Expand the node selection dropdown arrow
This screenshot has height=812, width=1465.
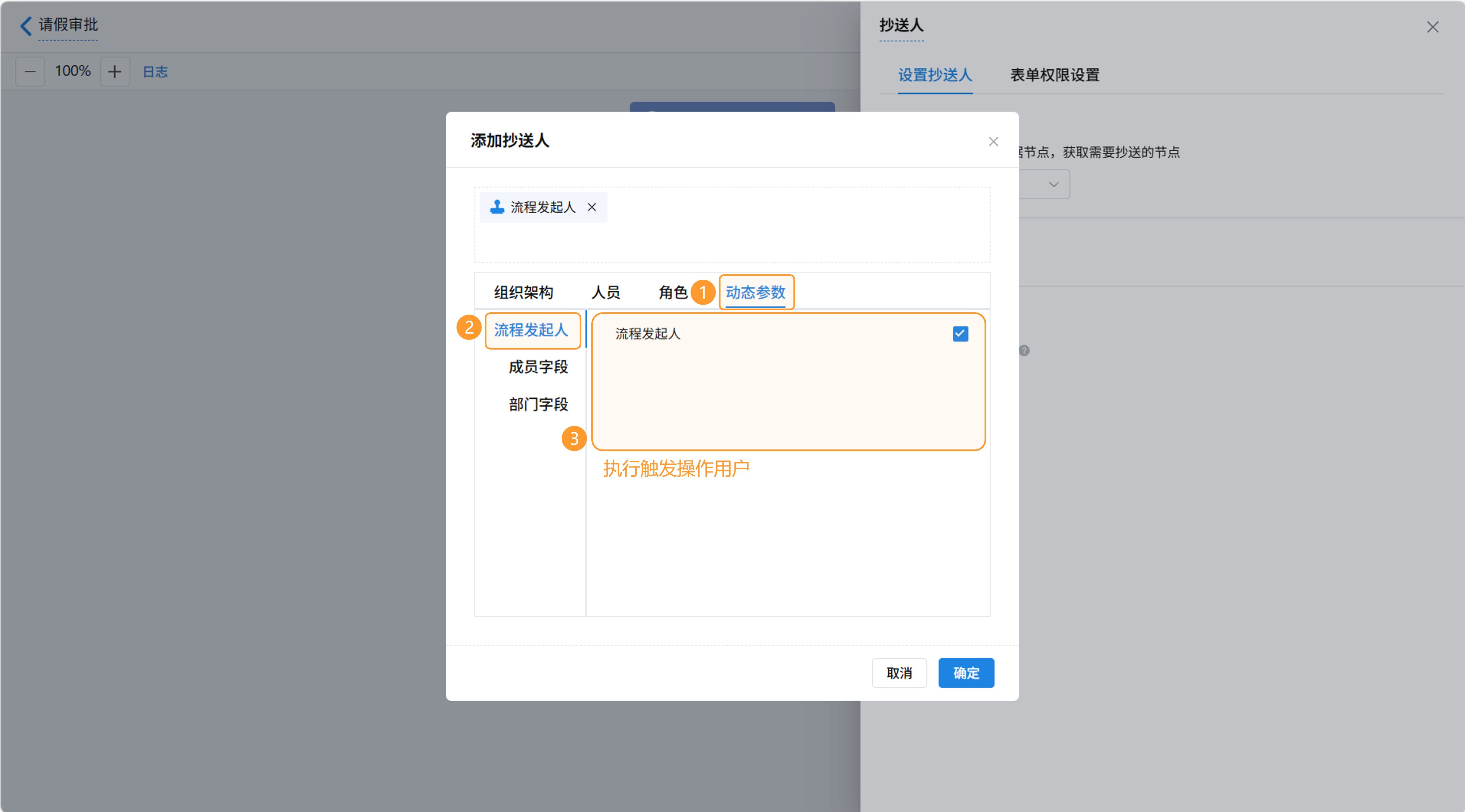[x=1053, y=184]
